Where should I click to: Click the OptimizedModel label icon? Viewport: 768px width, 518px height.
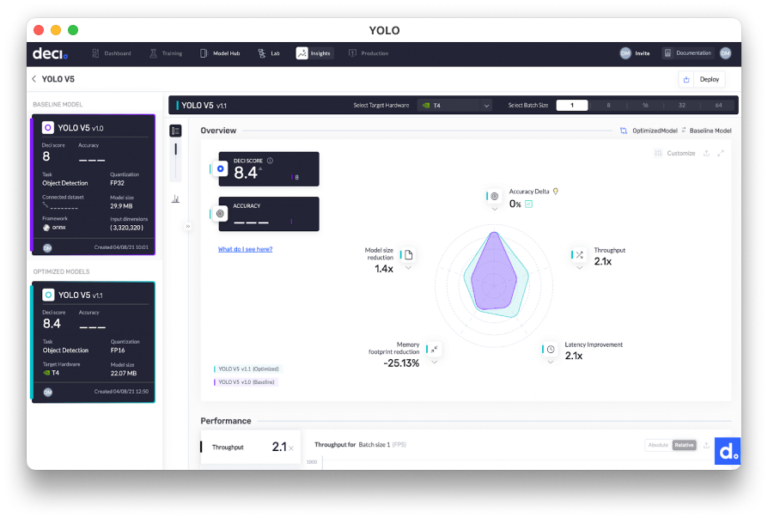point(624,131)
